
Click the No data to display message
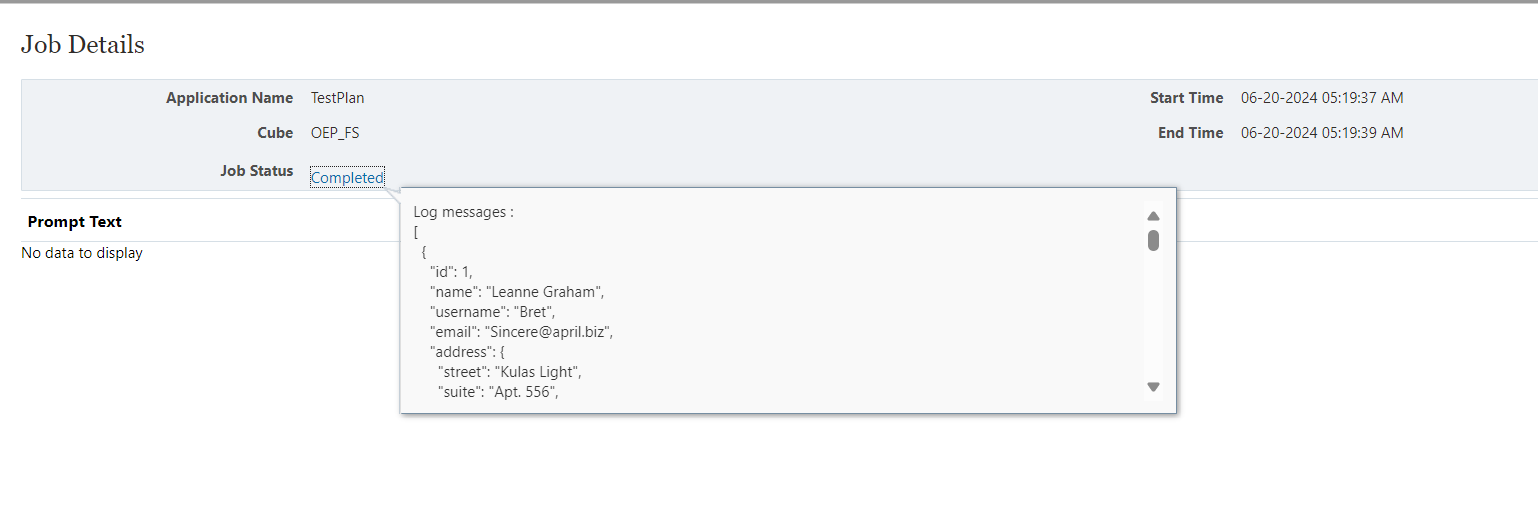82,253
